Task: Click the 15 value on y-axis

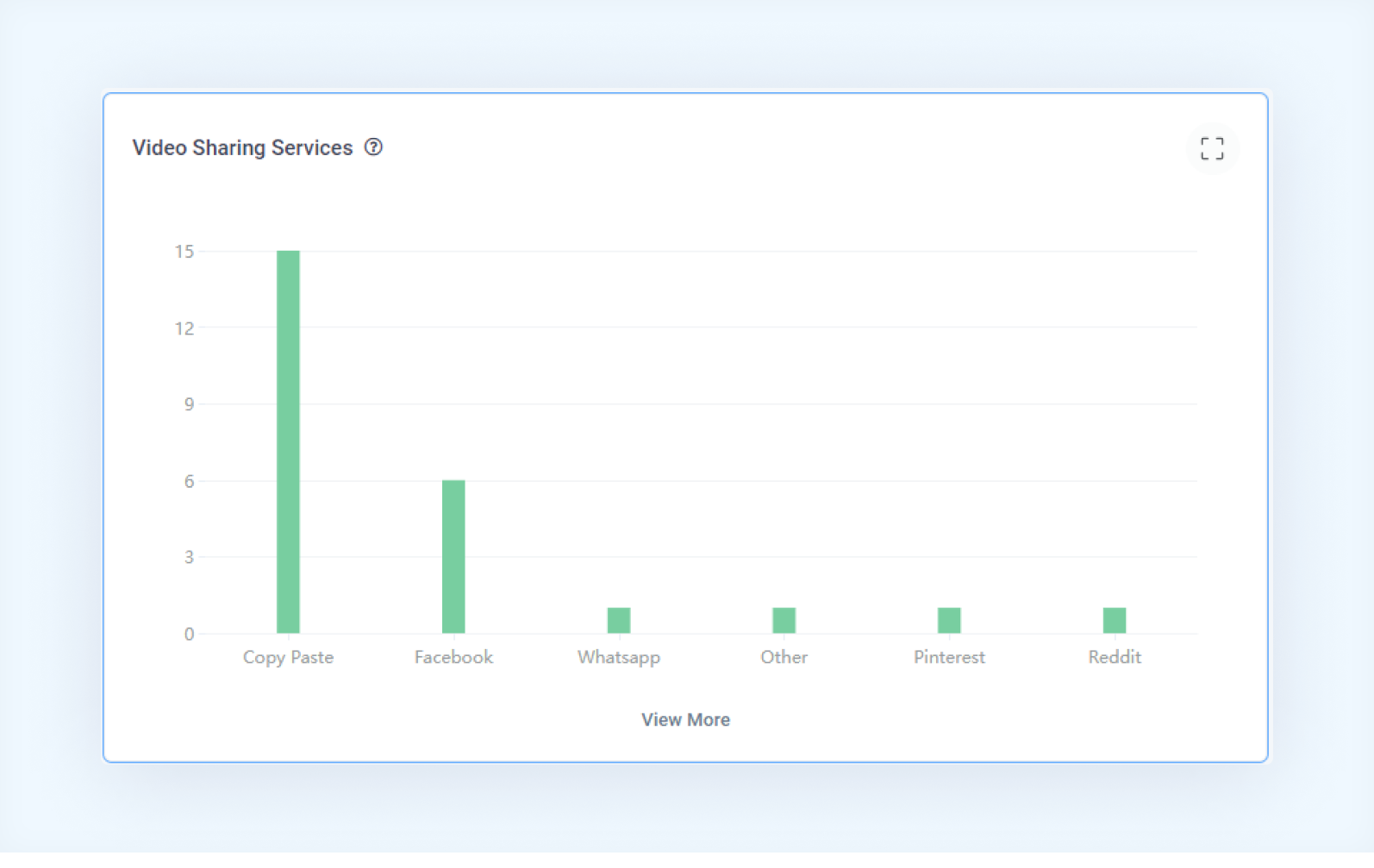Action: 184,252
